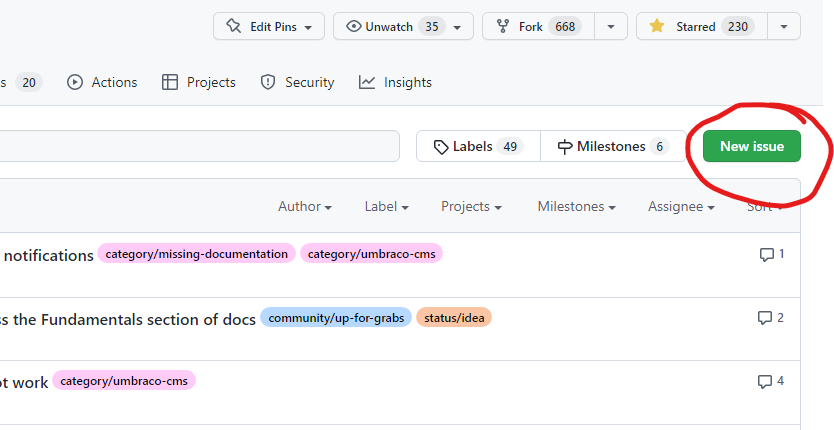Click the Unwatch eye icon
The width and height of the screenshot is (834, 430).
click(x=354, y=26)
